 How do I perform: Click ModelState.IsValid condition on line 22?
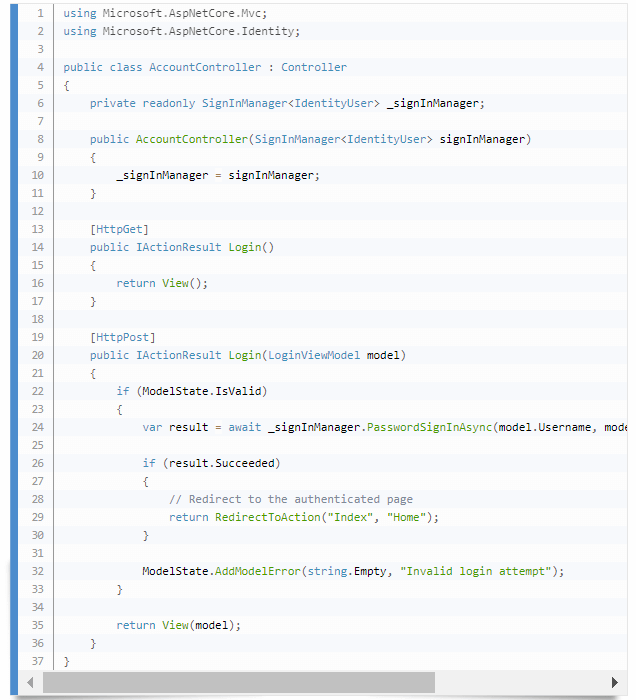coord(205,391)
